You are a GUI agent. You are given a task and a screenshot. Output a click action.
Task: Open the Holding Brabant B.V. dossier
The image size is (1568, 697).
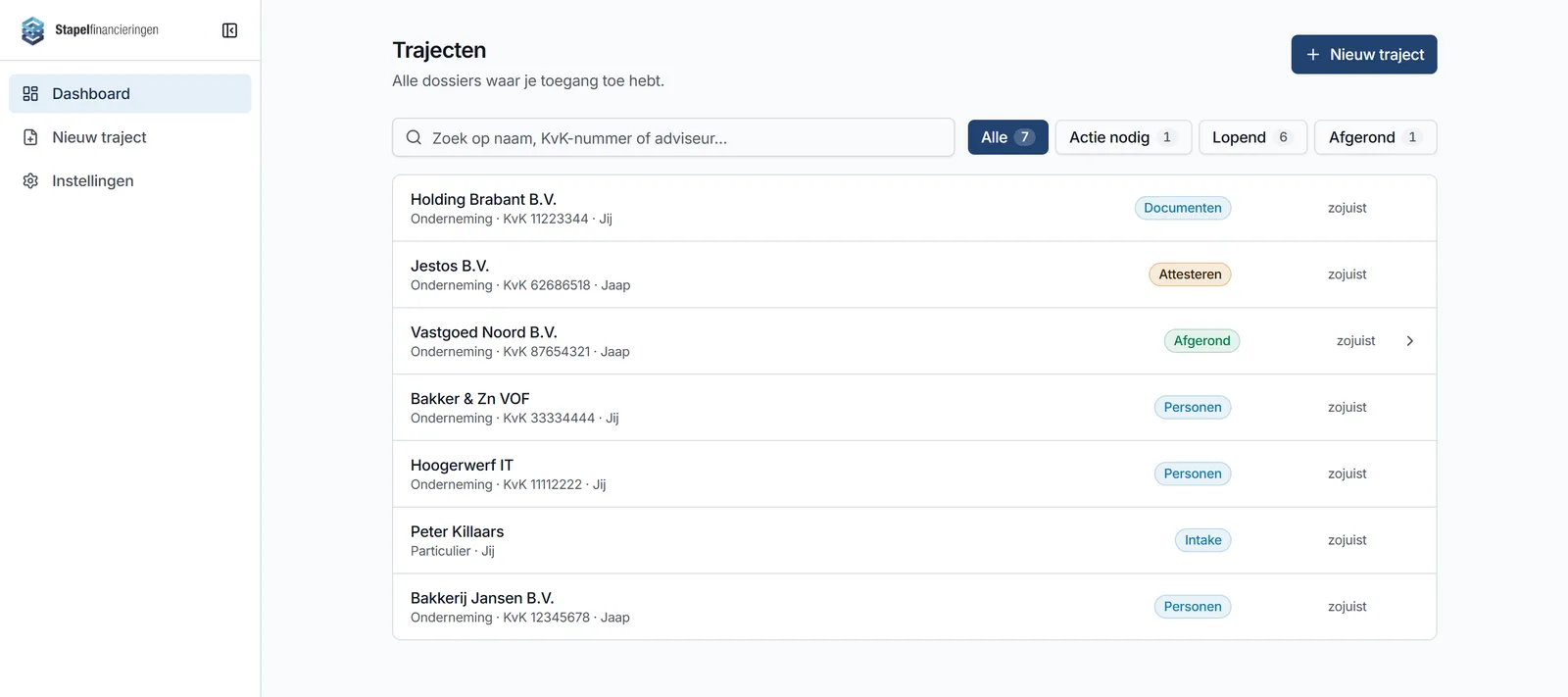pyautogui.click(x=914, y=208)
